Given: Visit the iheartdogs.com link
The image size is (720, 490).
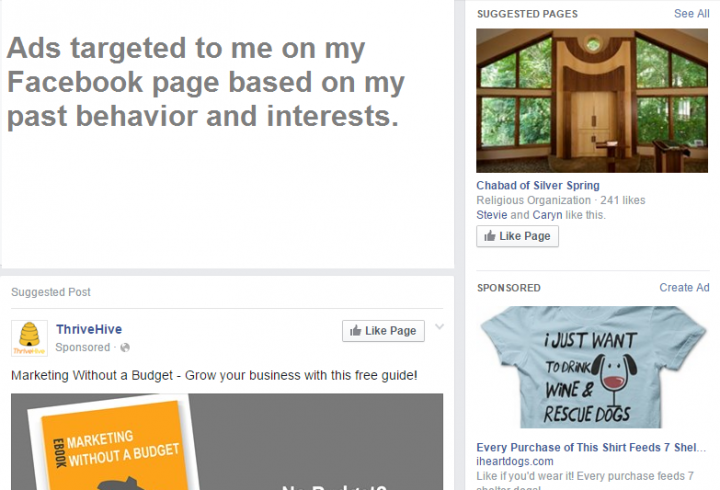Looking at the screenshot, I should [515, 461].
